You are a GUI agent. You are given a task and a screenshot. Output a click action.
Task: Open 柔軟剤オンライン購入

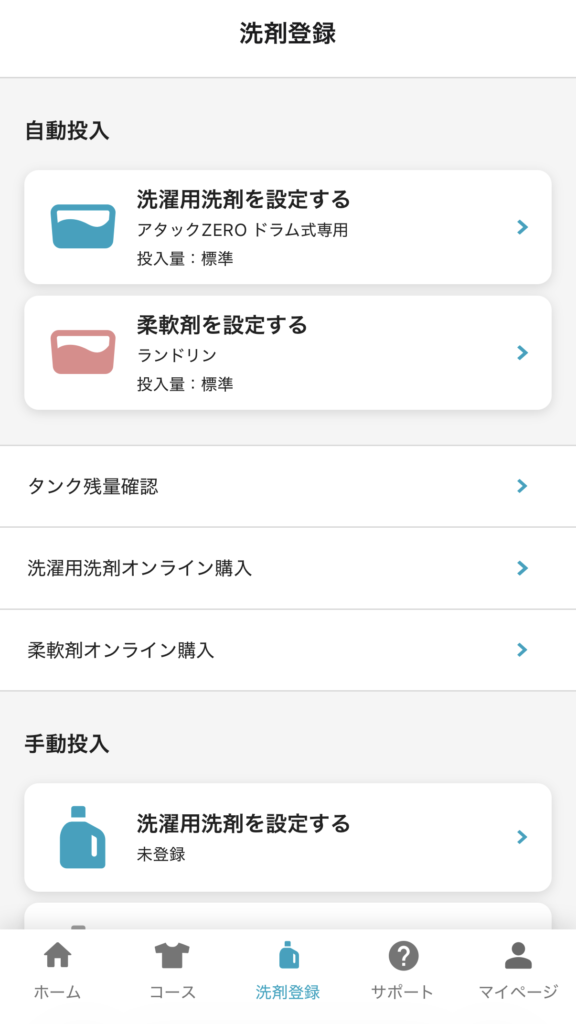click(288, 650)
